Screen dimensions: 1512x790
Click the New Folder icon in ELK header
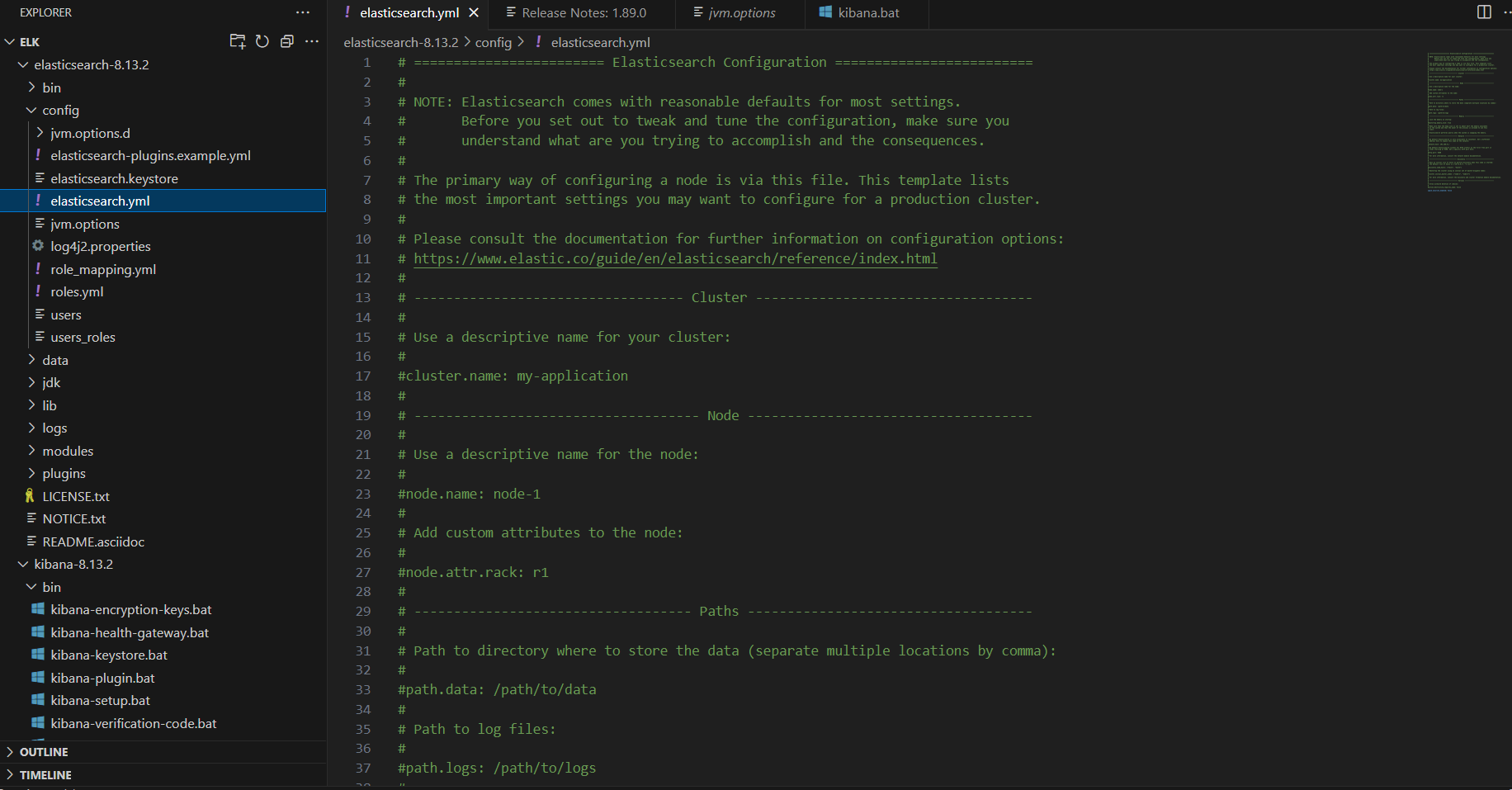(238, 41)
